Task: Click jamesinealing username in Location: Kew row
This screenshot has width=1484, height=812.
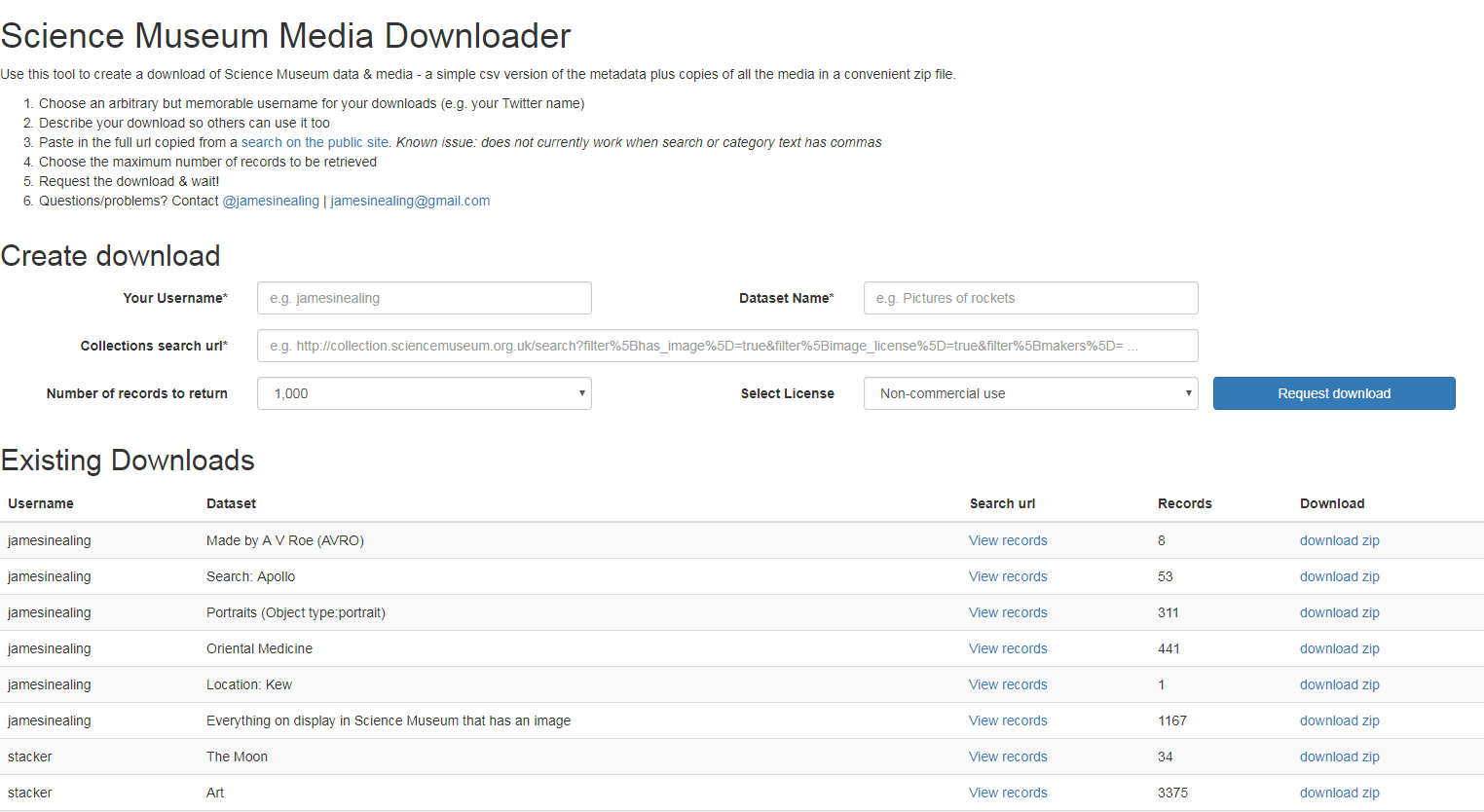Action: tap(50, 684)
